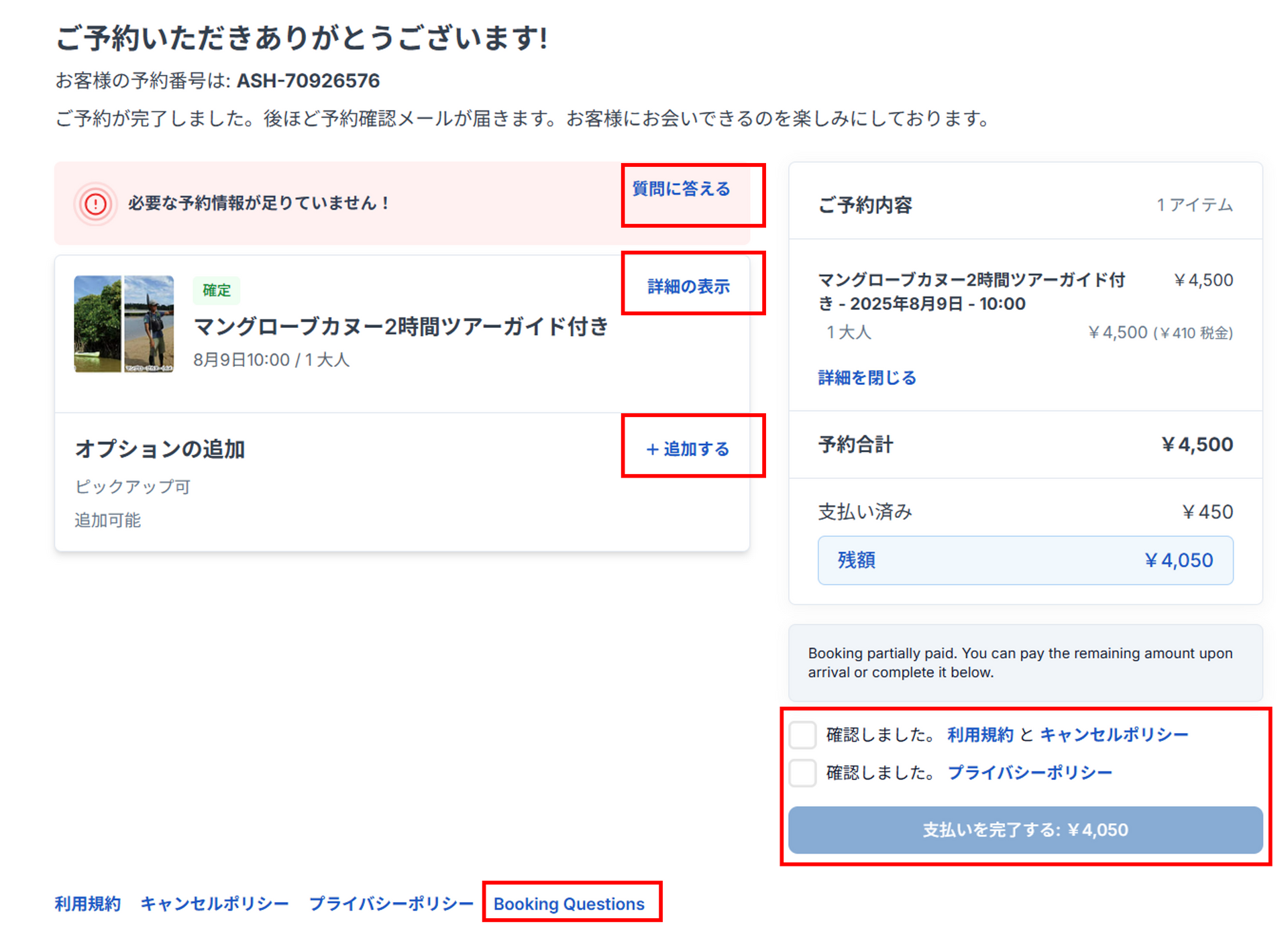Click the booking number ASH-70926576
The image size is (1288, 947).
[308, 81]
